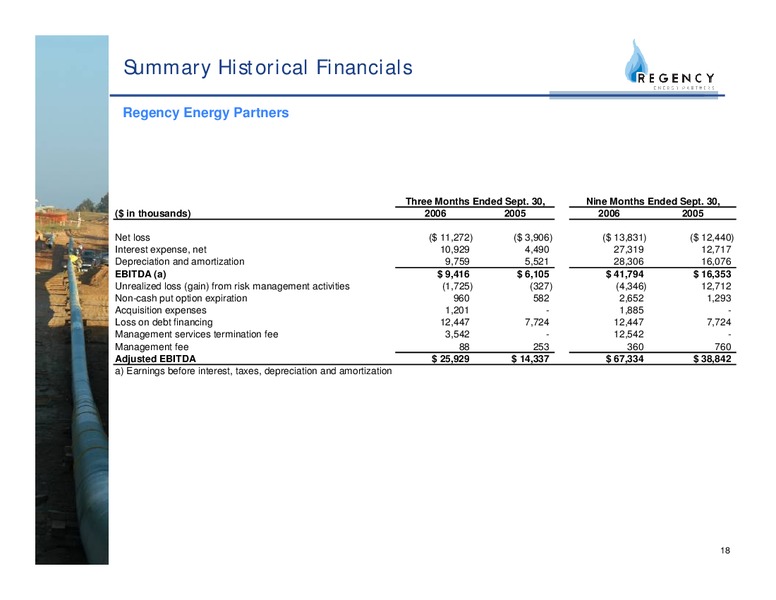This screenshot has width=776, height=600.
Task: Select Adjusted EBITDA value $ 67,334
Action: click(625, 359)
